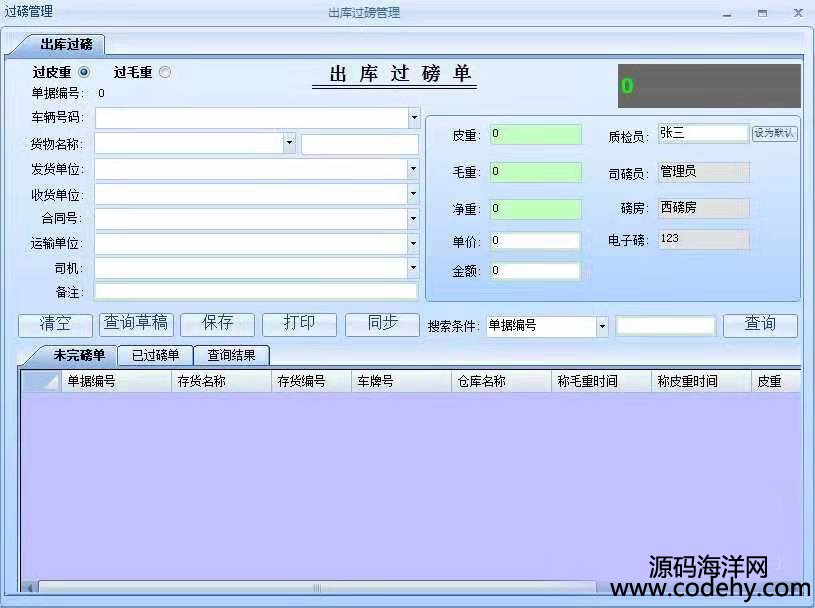Screen dimensions: 815x608
Task: Click the scrollbar left arrow in the table
Action: (30, 587)
